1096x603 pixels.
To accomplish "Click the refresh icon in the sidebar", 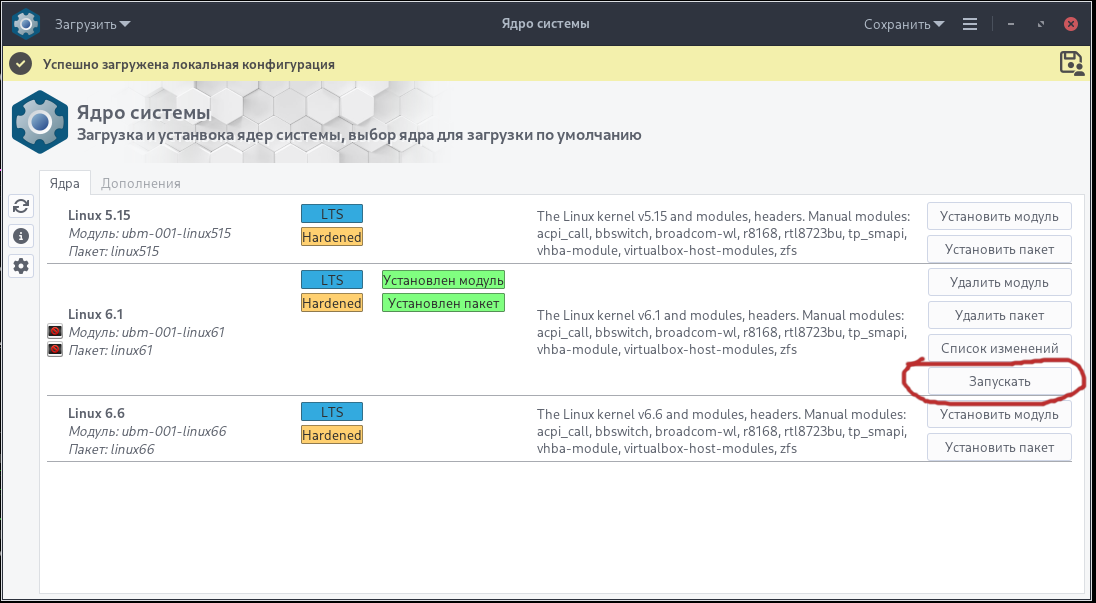I will (21, 206).
